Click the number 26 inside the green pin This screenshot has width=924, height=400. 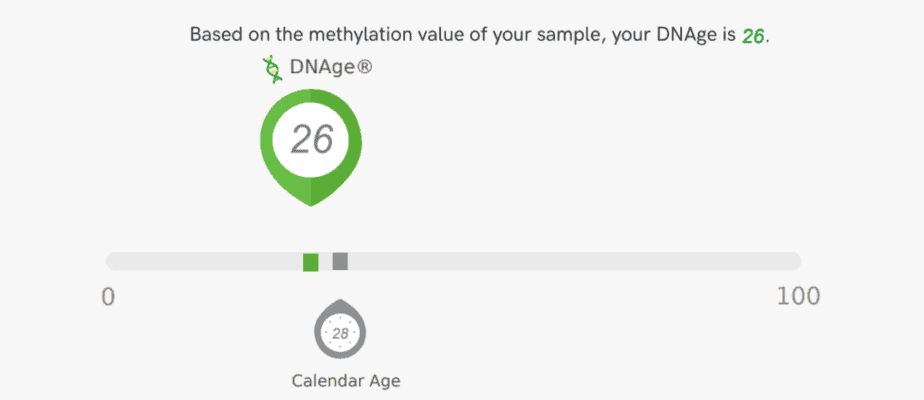312,140
